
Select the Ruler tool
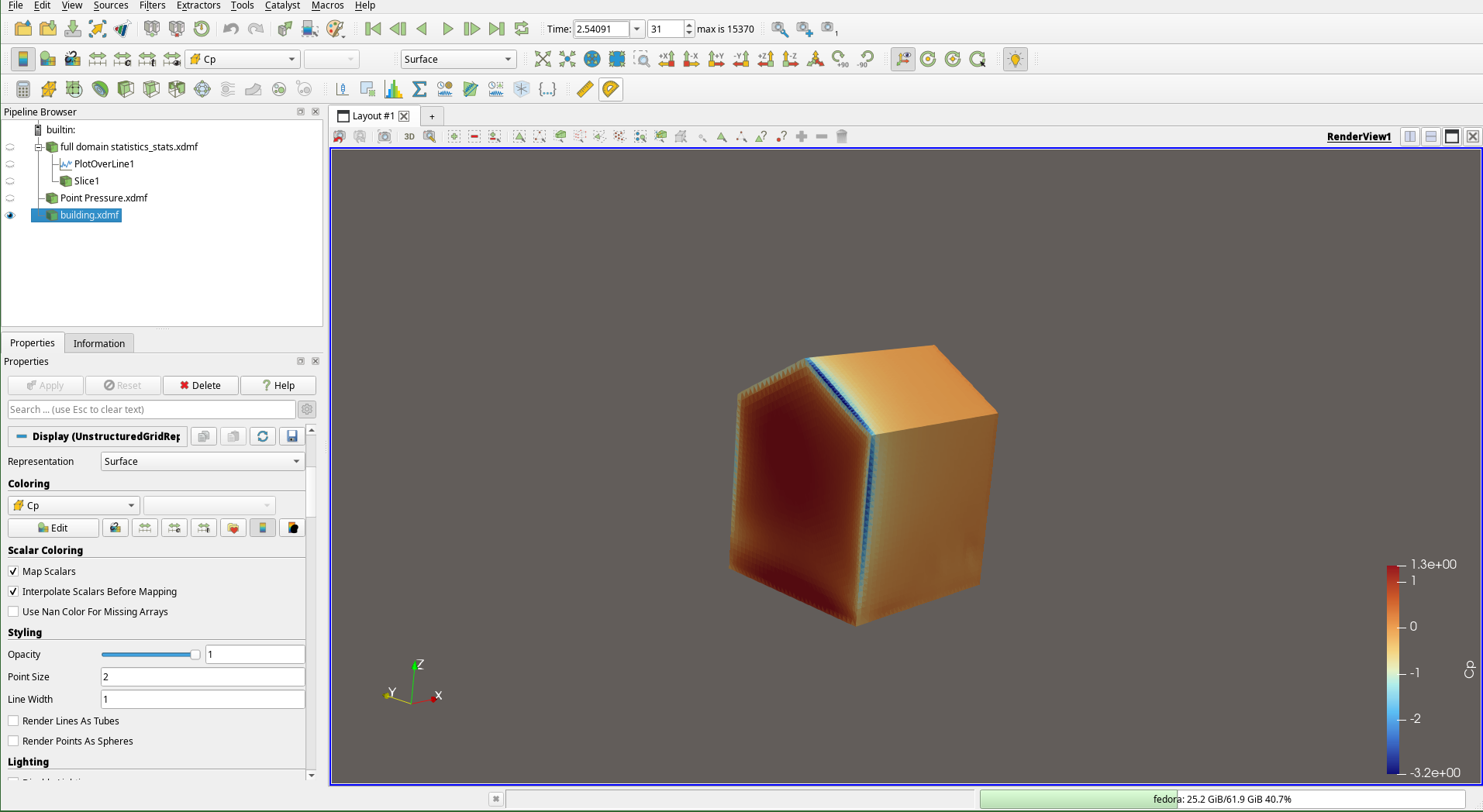tap(585, 89)
